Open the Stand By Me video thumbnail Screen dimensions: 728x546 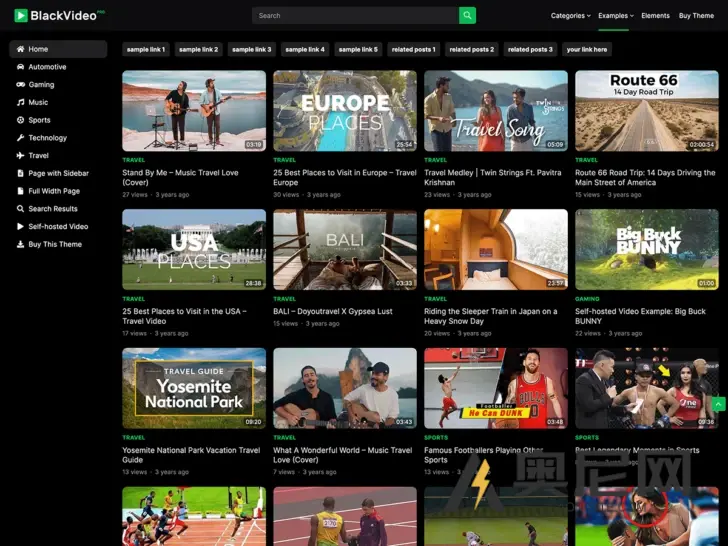coord(194,110)
